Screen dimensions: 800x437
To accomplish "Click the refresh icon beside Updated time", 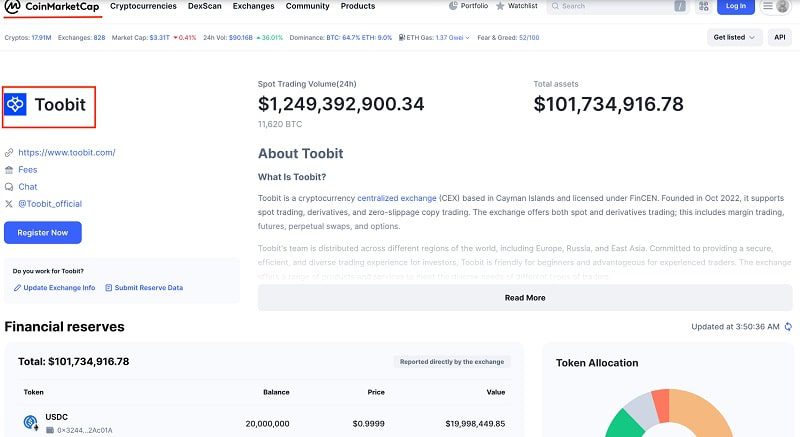I will point(788,327).
